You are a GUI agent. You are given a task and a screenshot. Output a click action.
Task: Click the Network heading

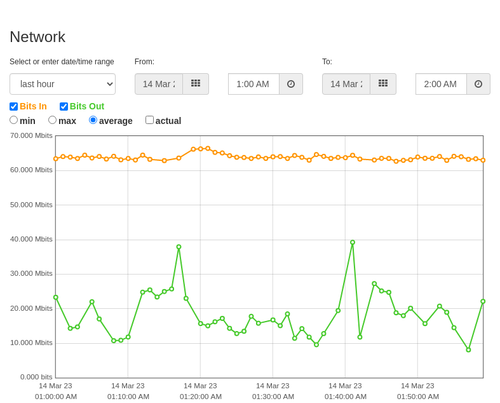click(x=37, y=37)
